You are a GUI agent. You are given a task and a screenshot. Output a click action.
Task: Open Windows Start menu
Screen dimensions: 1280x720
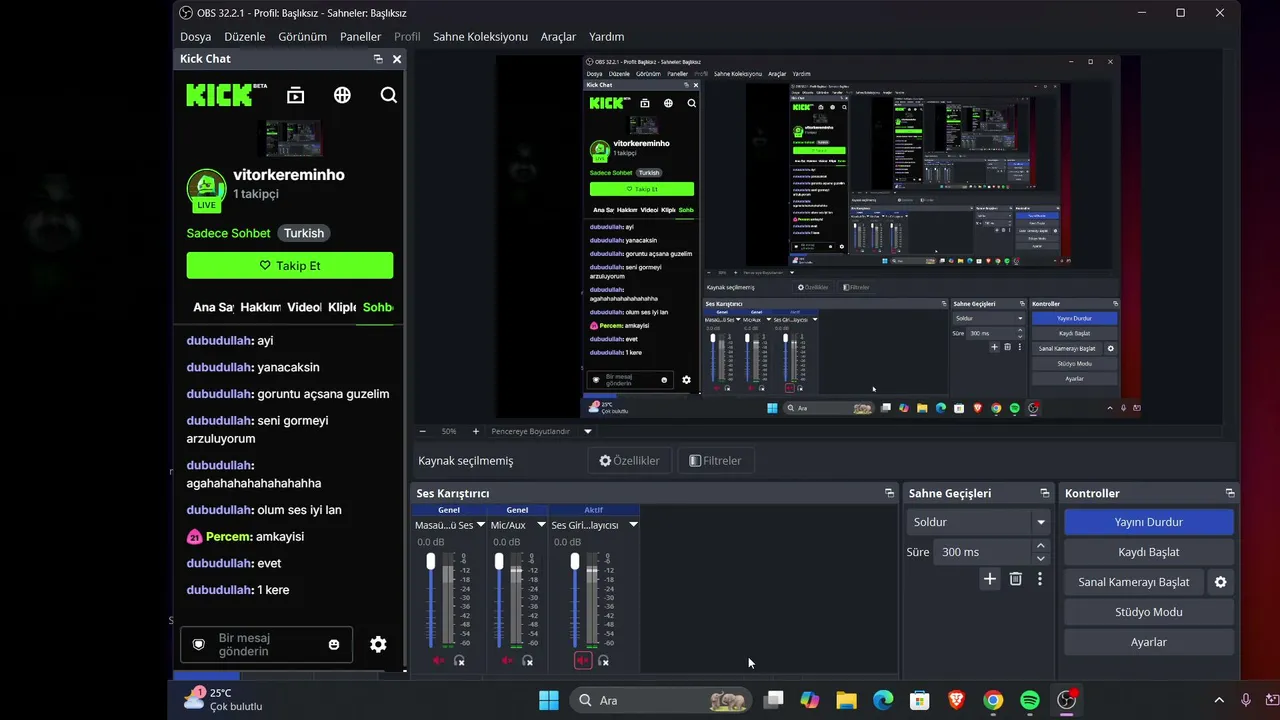[549, 700]
